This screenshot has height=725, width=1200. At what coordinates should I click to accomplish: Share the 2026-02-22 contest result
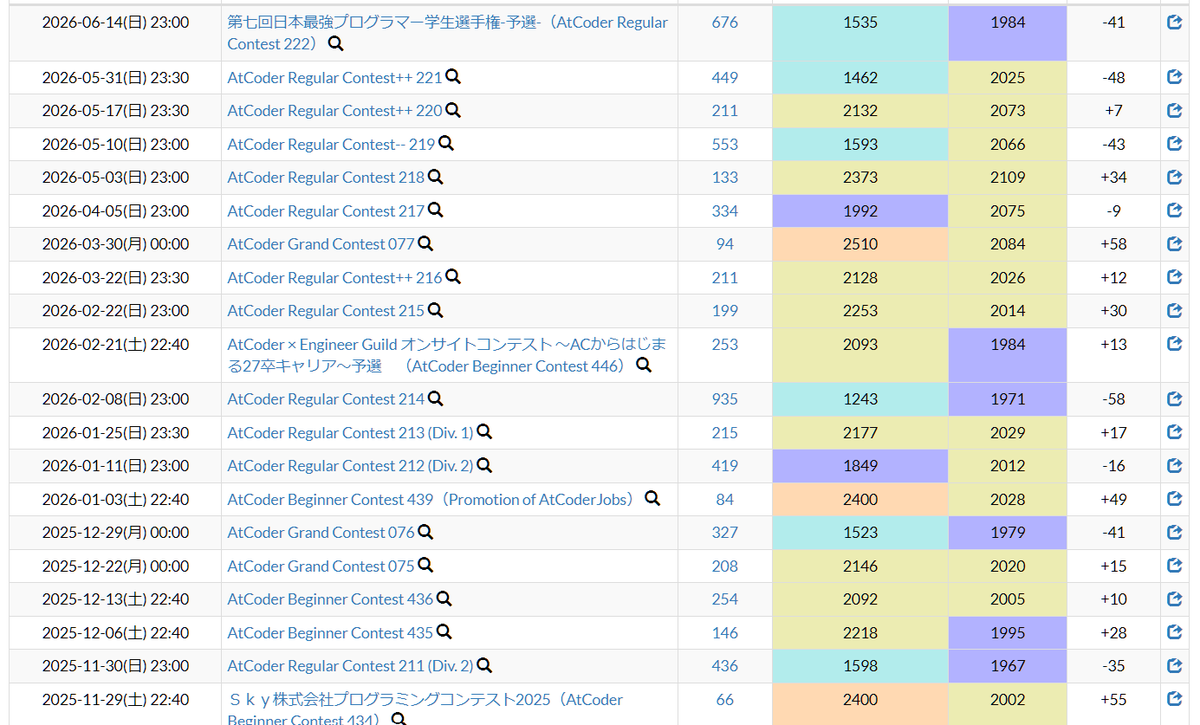coord(1175,310)
